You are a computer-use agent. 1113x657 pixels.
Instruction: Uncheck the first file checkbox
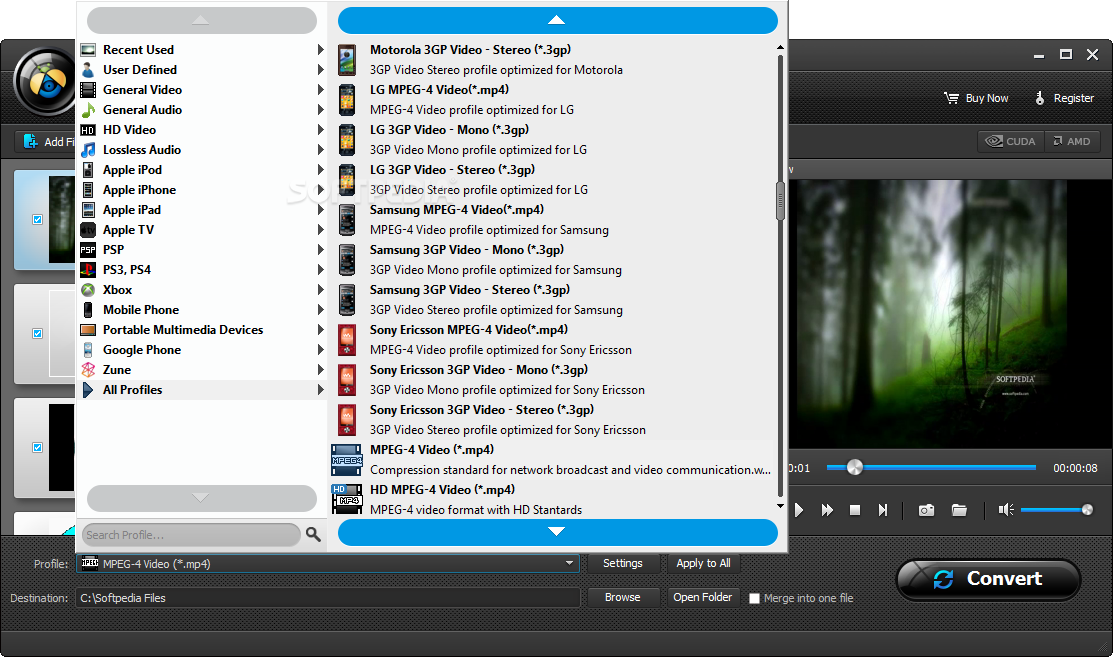pos(38,220)
